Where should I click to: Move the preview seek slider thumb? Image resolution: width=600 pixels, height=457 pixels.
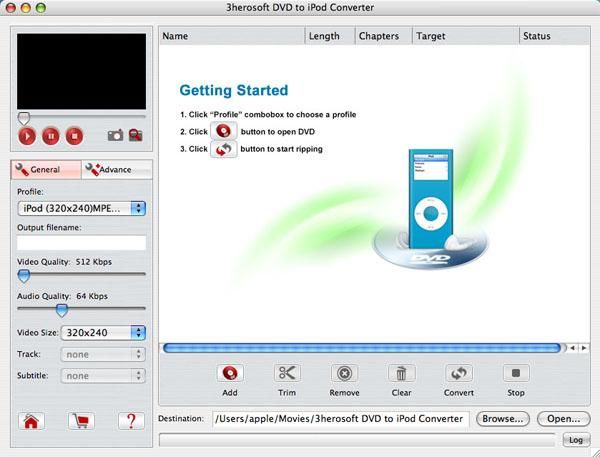click(x=24, y=118)
